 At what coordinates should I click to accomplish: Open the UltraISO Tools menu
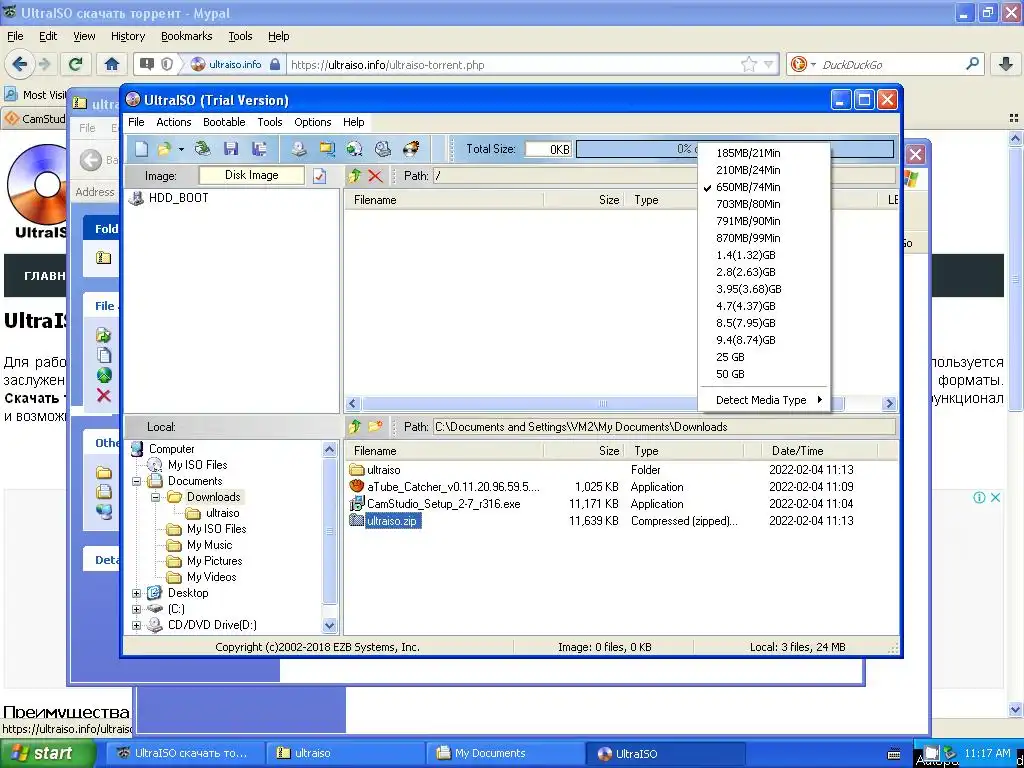pos(269,122)
